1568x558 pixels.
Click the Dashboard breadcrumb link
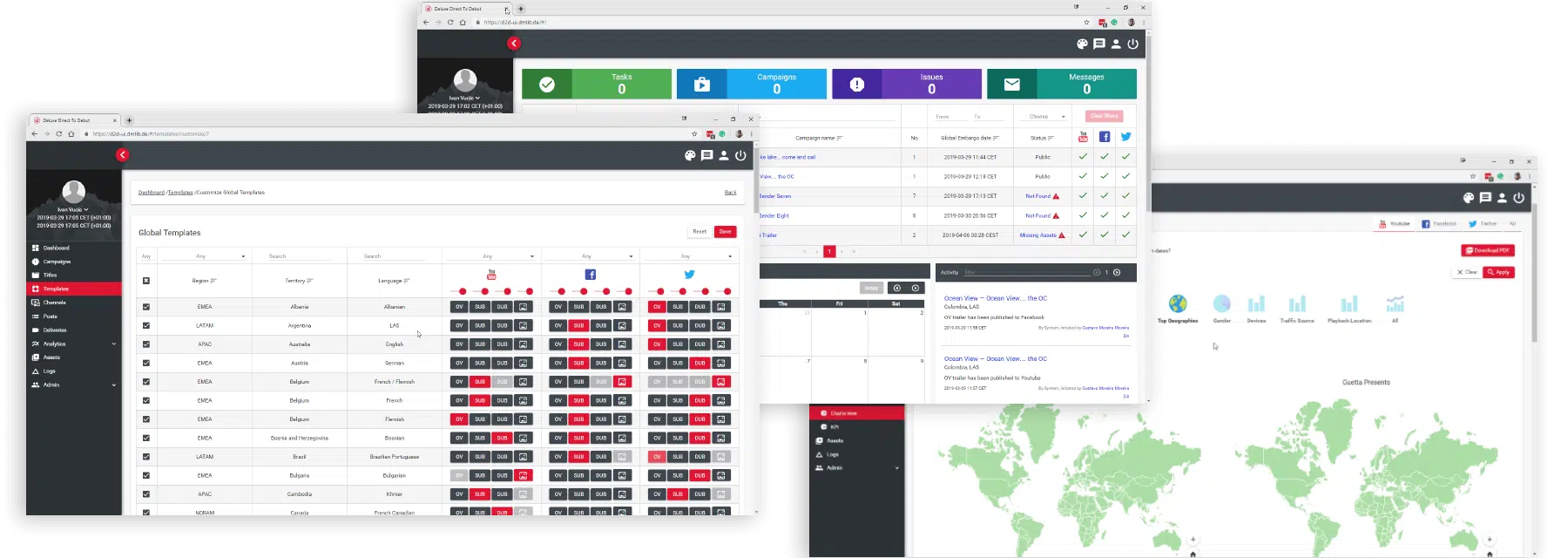pyautogui.click(x=152, y=193)
